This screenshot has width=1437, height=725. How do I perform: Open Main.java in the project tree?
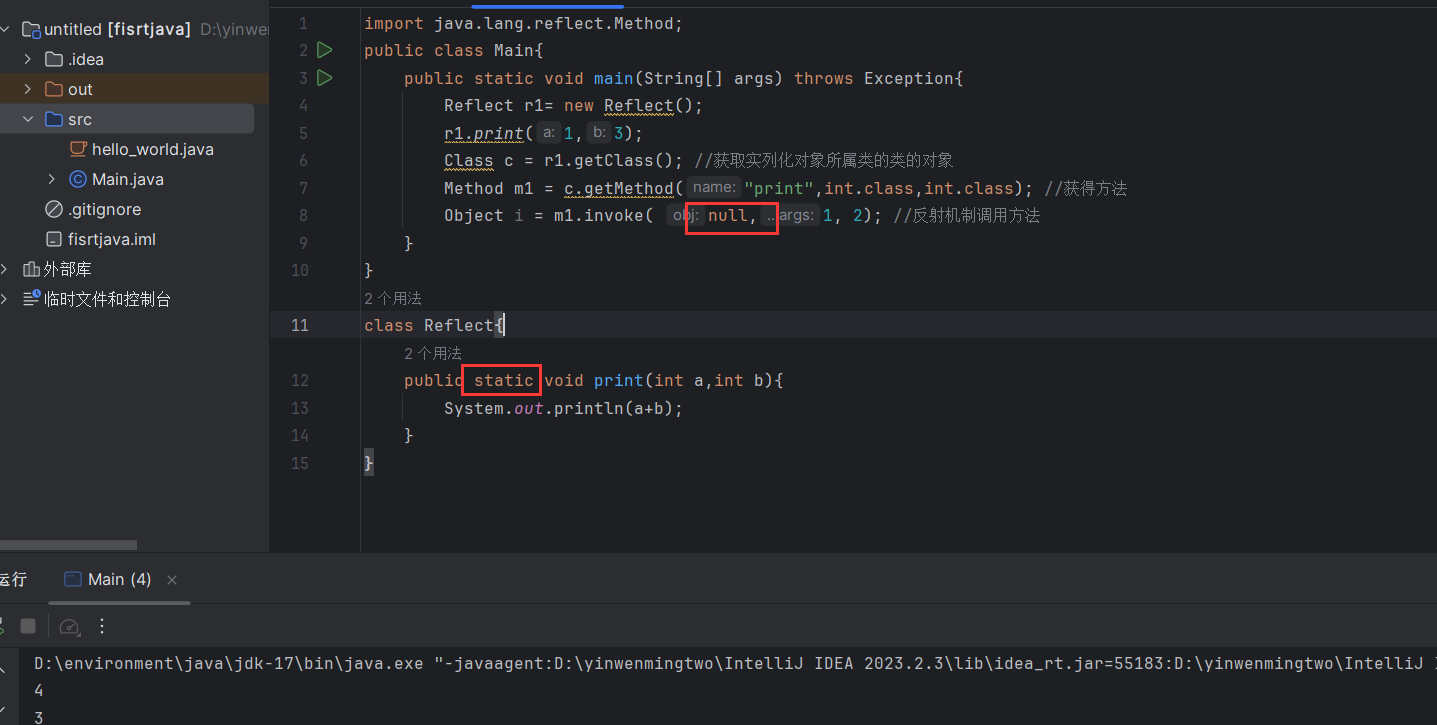pyautogui.click(x=128, y=179)
